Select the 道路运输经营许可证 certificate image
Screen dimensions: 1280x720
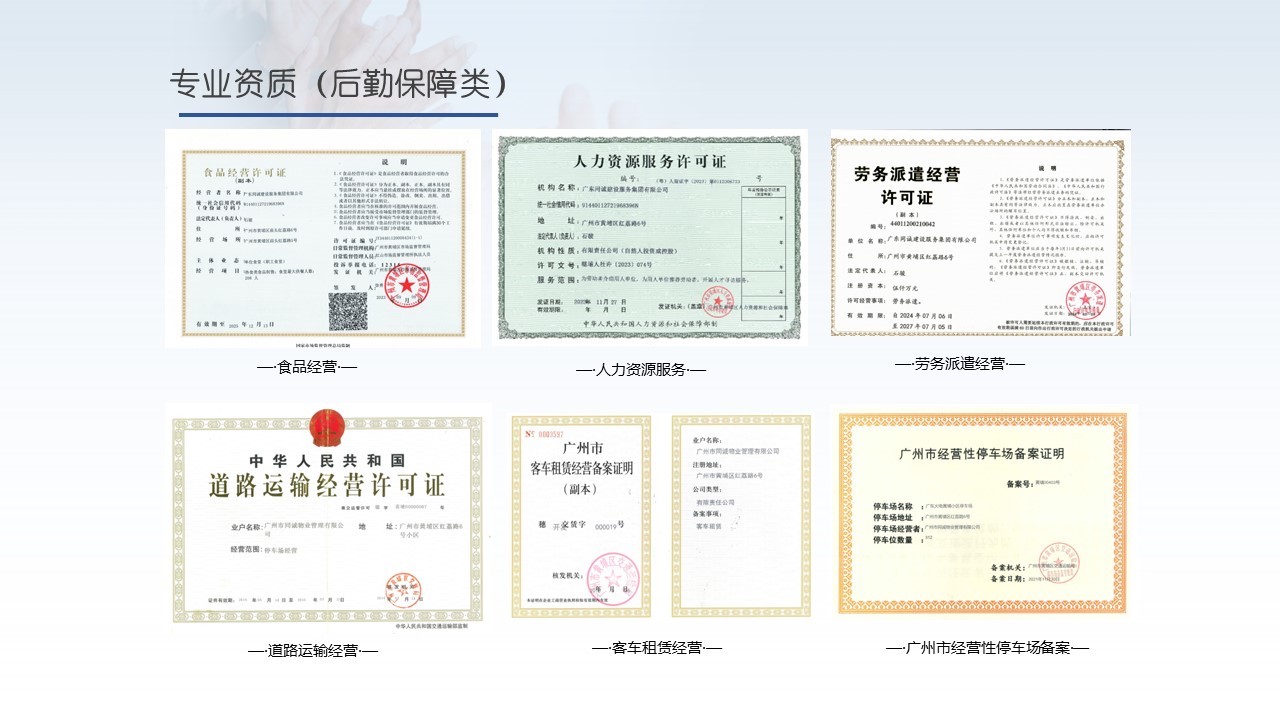click(x=327, y=517)
